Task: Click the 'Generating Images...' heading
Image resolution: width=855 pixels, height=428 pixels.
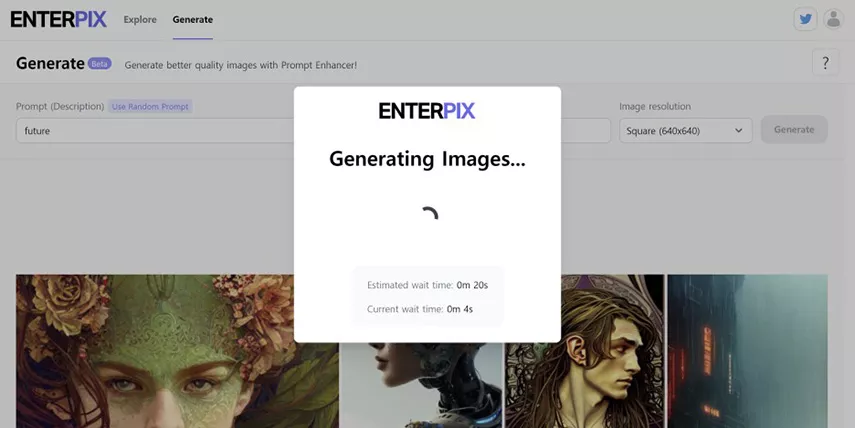Action: [427, 159]
